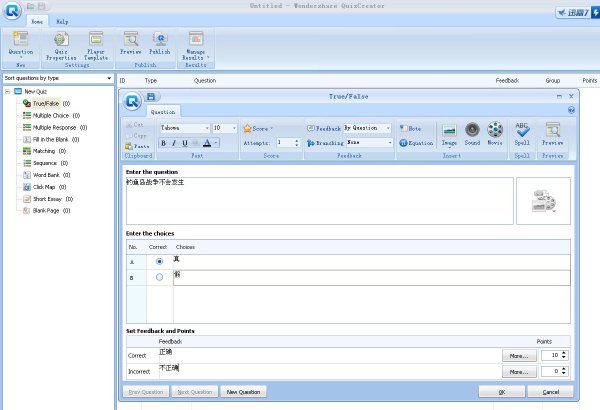Click More for Incorrect feedback

point(519,372)
